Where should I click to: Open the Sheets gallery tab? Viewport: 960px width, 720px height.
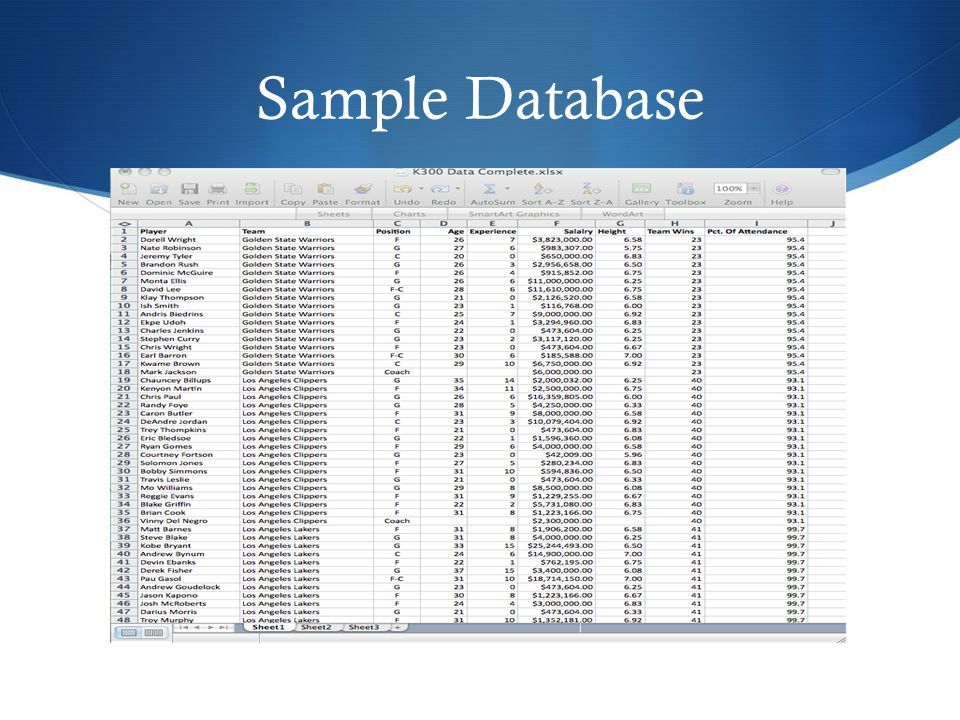point(334,214)
